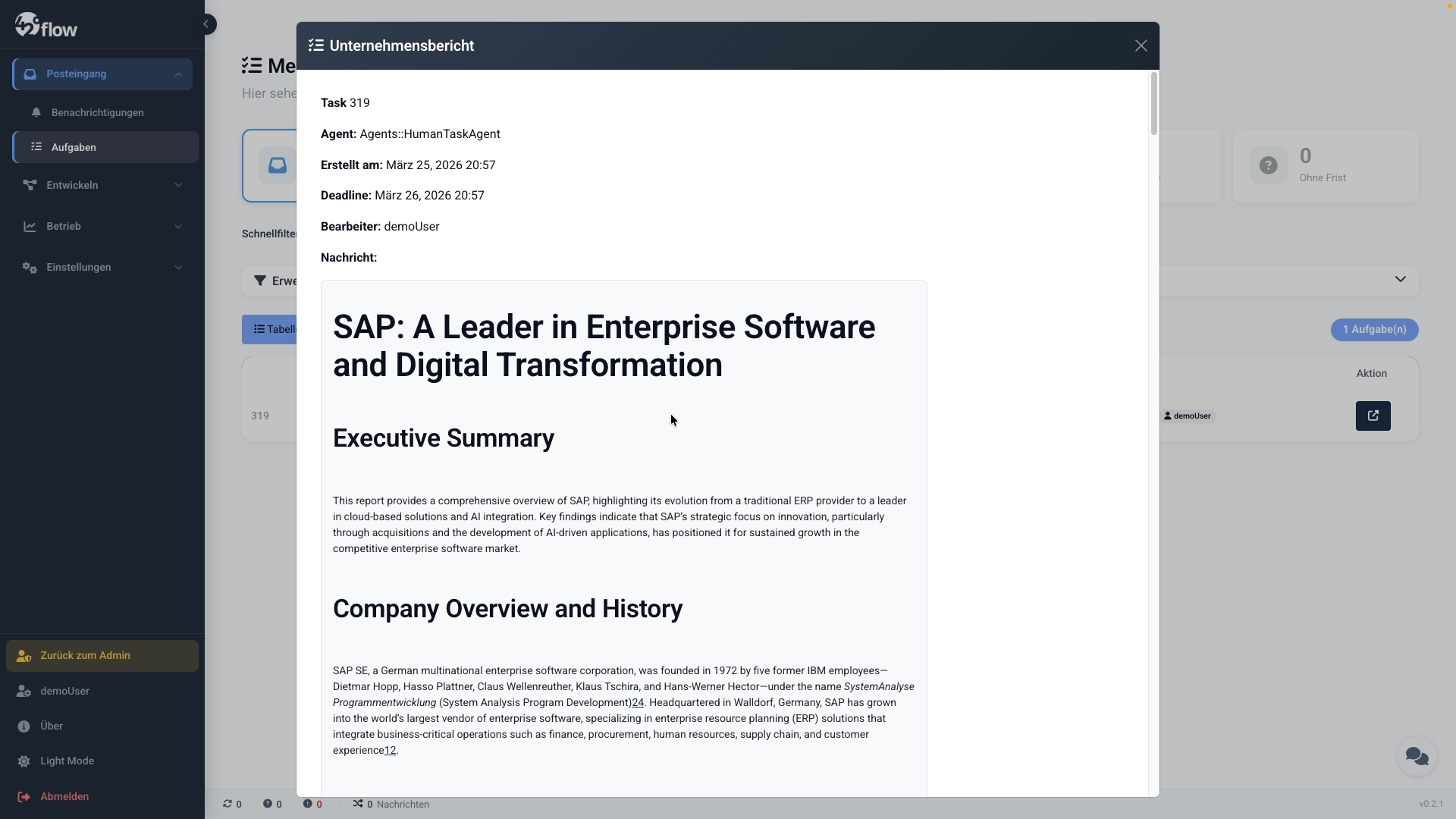1456x819 pixels.
Task: Expand the filter panel chevron
Action: (x=1400, y=280)
